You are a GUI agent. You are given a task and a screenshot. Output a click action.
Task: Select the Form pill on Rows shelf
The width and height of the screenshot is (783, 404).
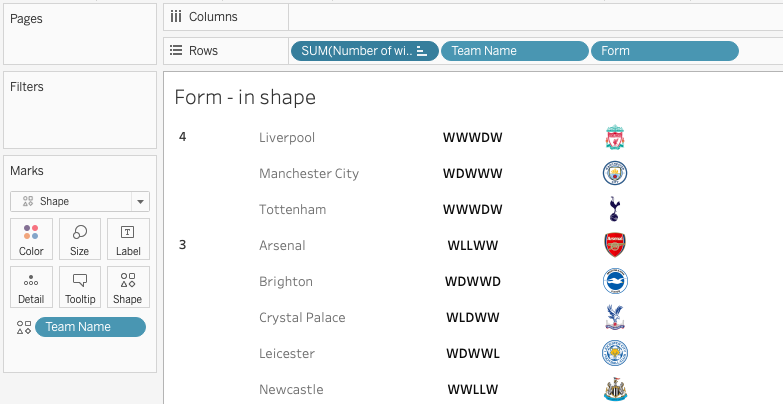coord(664,51)
